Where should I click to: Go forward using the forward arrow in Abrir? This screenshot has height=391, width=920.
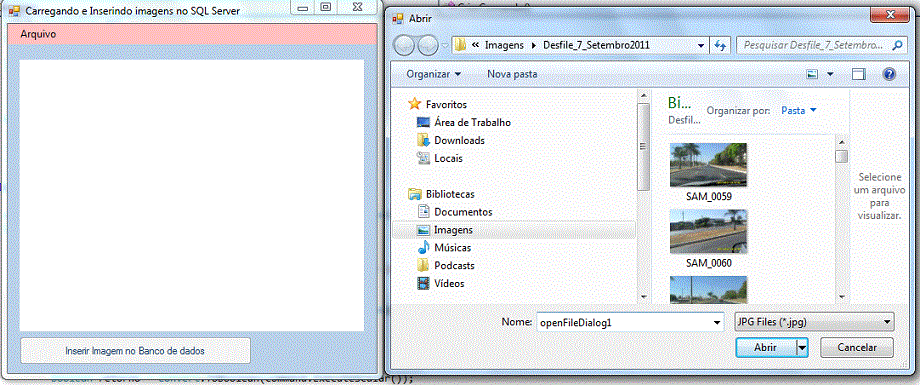point(428,46)
